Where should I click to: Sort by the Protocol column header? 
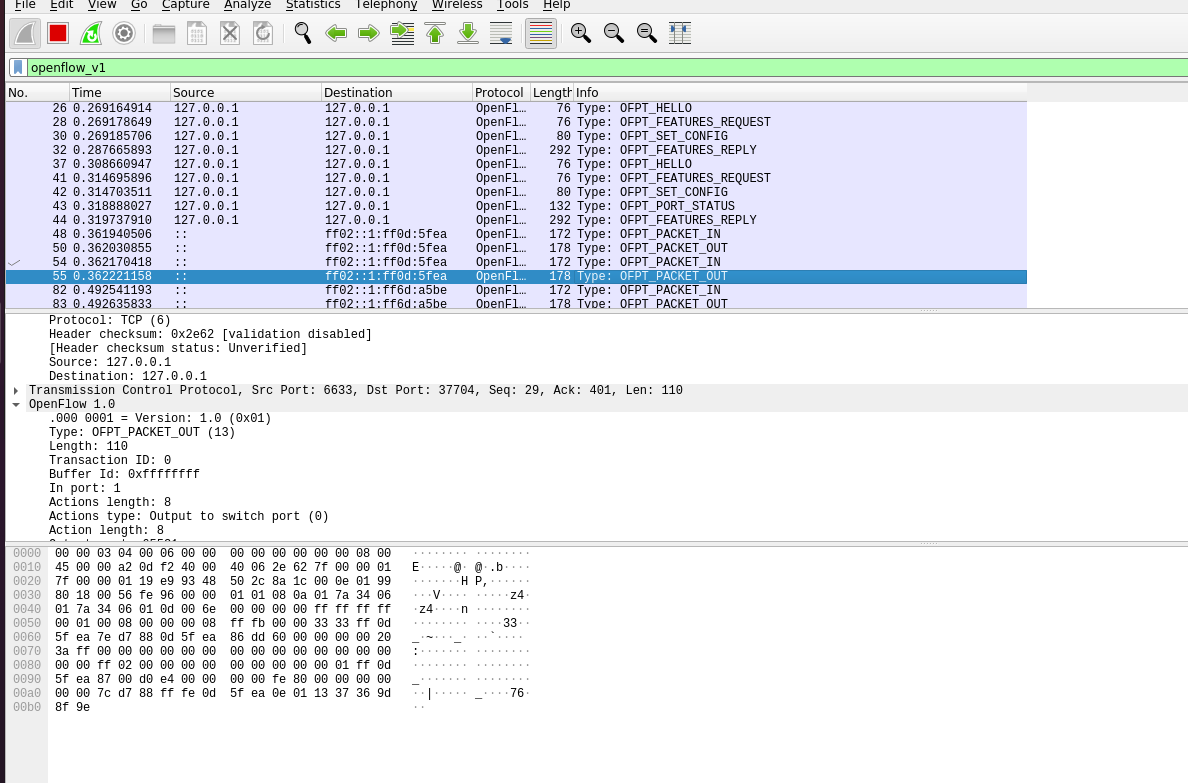[502, 92]
